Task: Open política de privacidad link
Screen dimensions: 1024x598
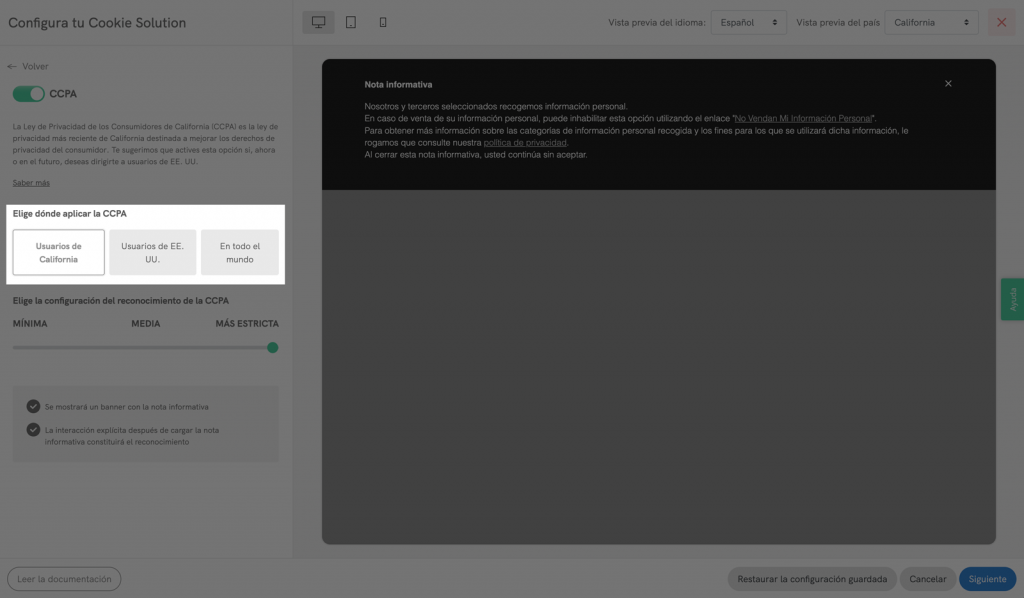Action: [525, 142]
